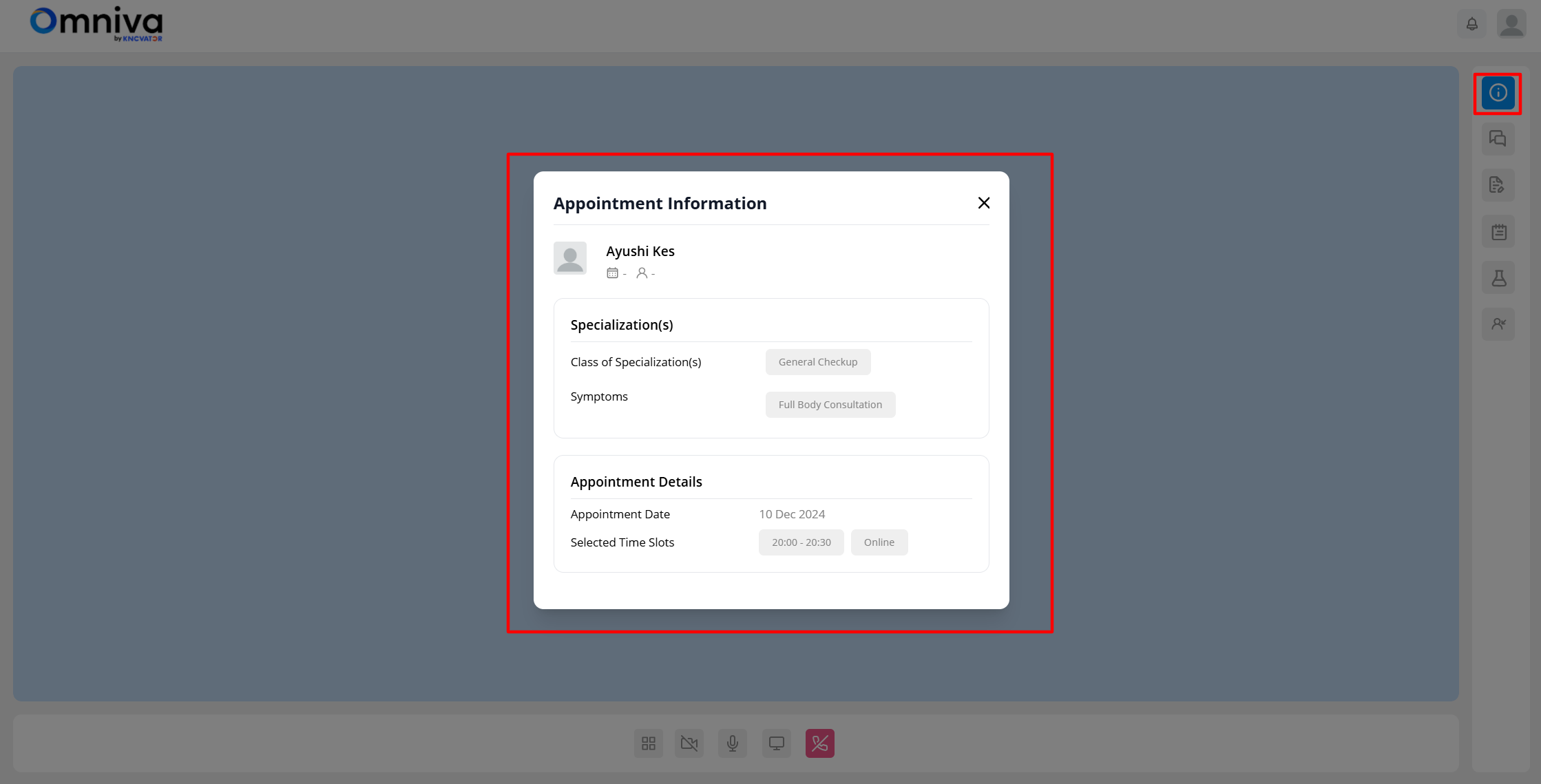
Task: Click the 20:00 - 20:30 time slot chip
Action: (801, 542)
